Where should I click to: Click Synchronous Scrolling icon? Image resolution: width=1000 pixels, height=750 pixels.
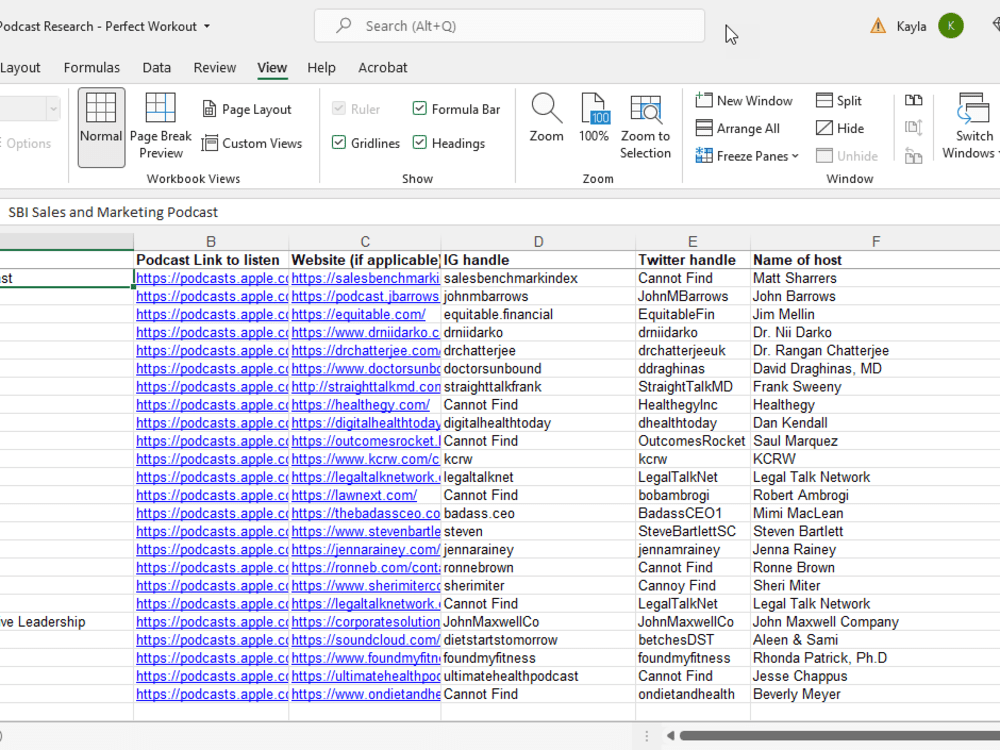pos(913,128)
